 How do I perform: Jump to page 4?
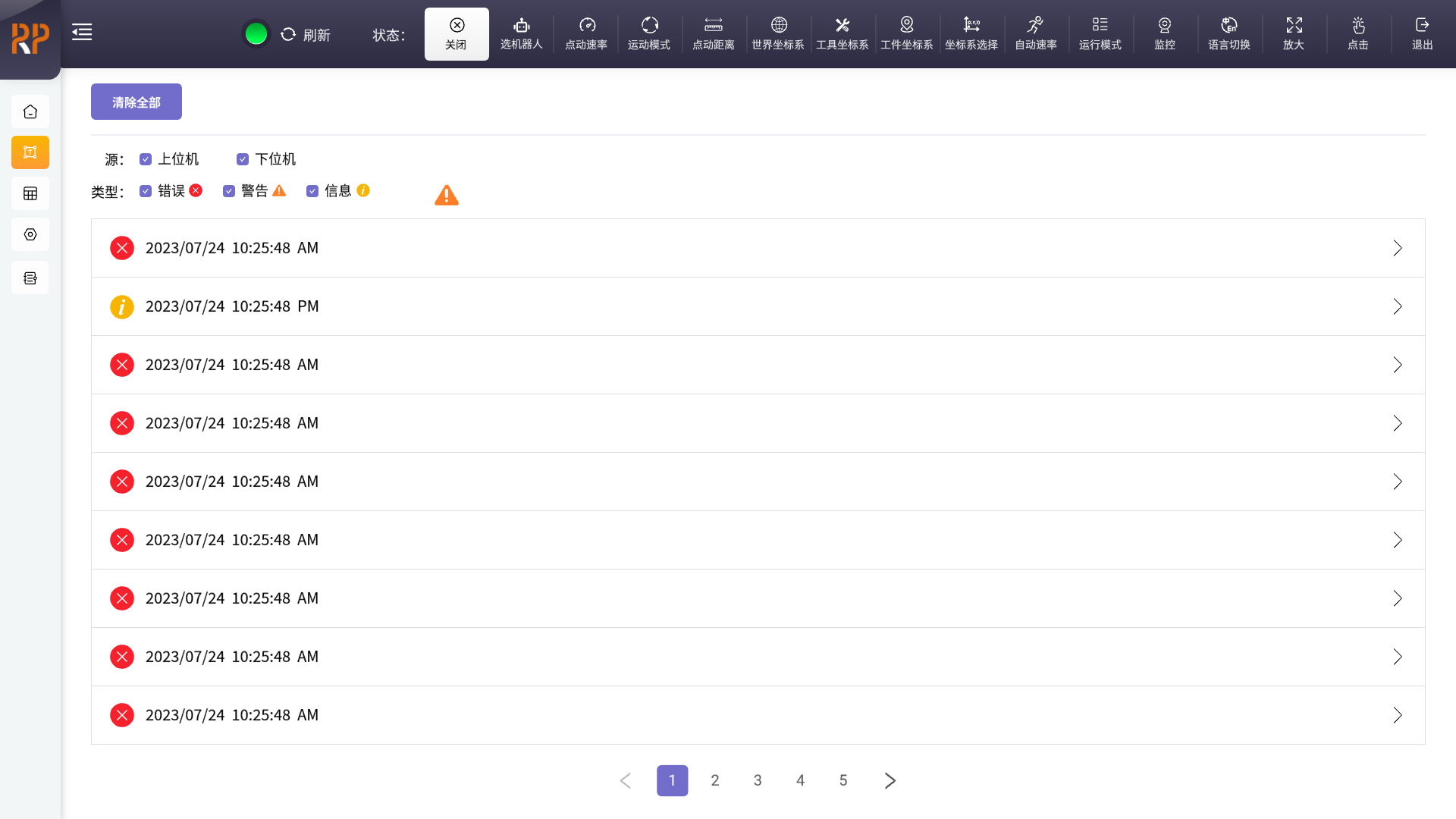pyautogui.click(x=800, y=780)
